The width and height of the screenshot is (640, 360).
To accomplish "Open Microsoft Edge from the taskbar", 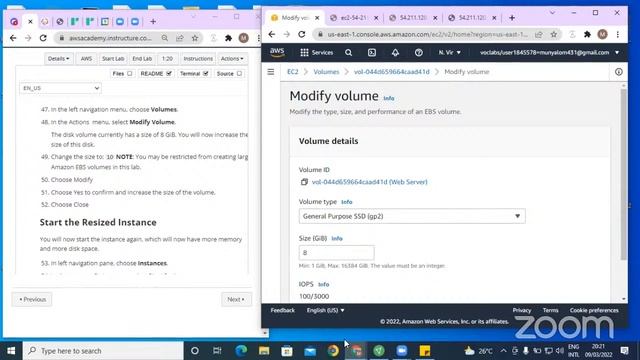I will 241,351.
